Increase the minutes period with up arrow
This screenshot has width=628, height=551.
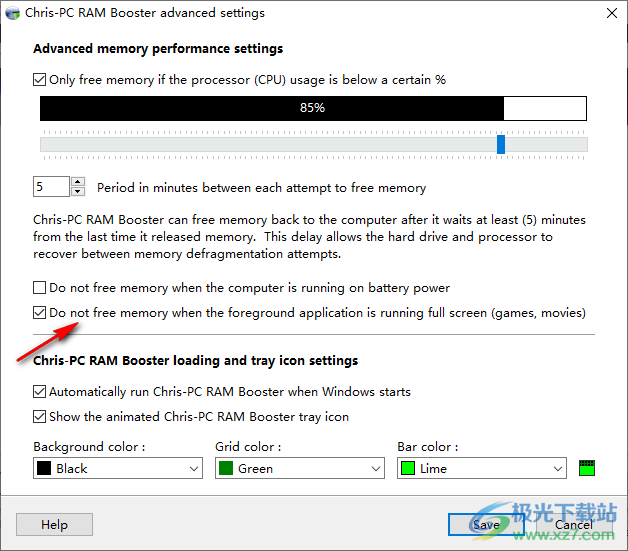(x=78, y=182)
